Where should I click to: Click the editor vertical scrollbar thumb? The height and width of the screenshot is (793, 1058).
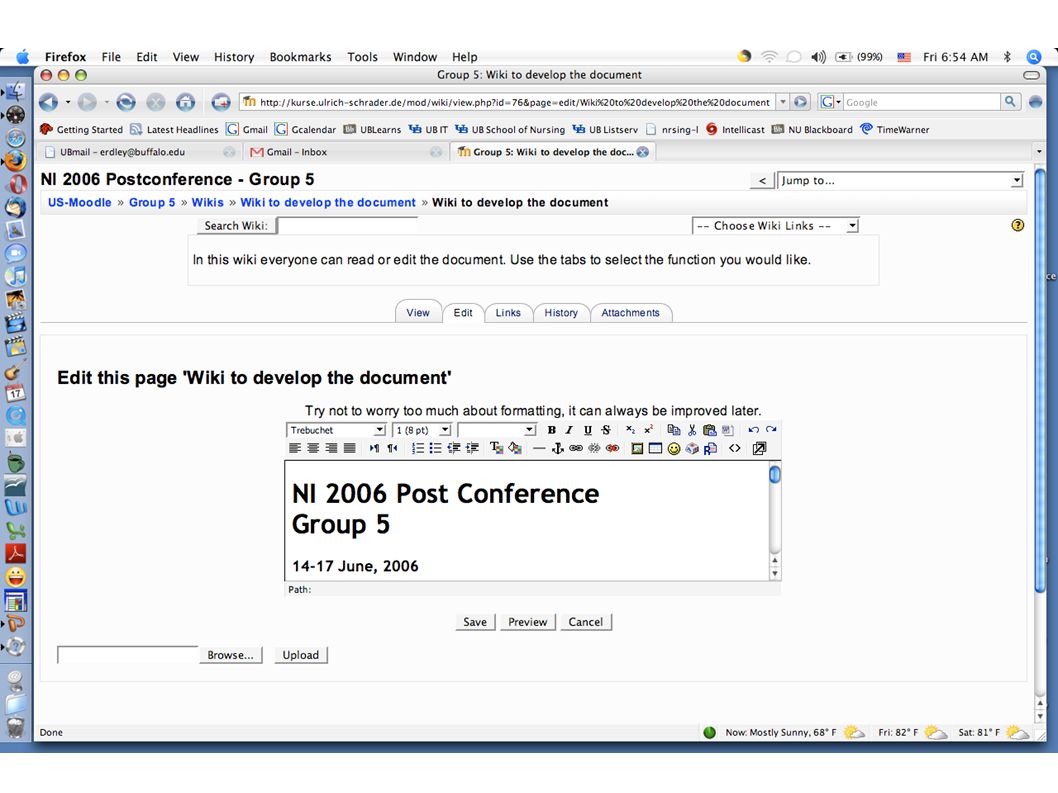775,474
